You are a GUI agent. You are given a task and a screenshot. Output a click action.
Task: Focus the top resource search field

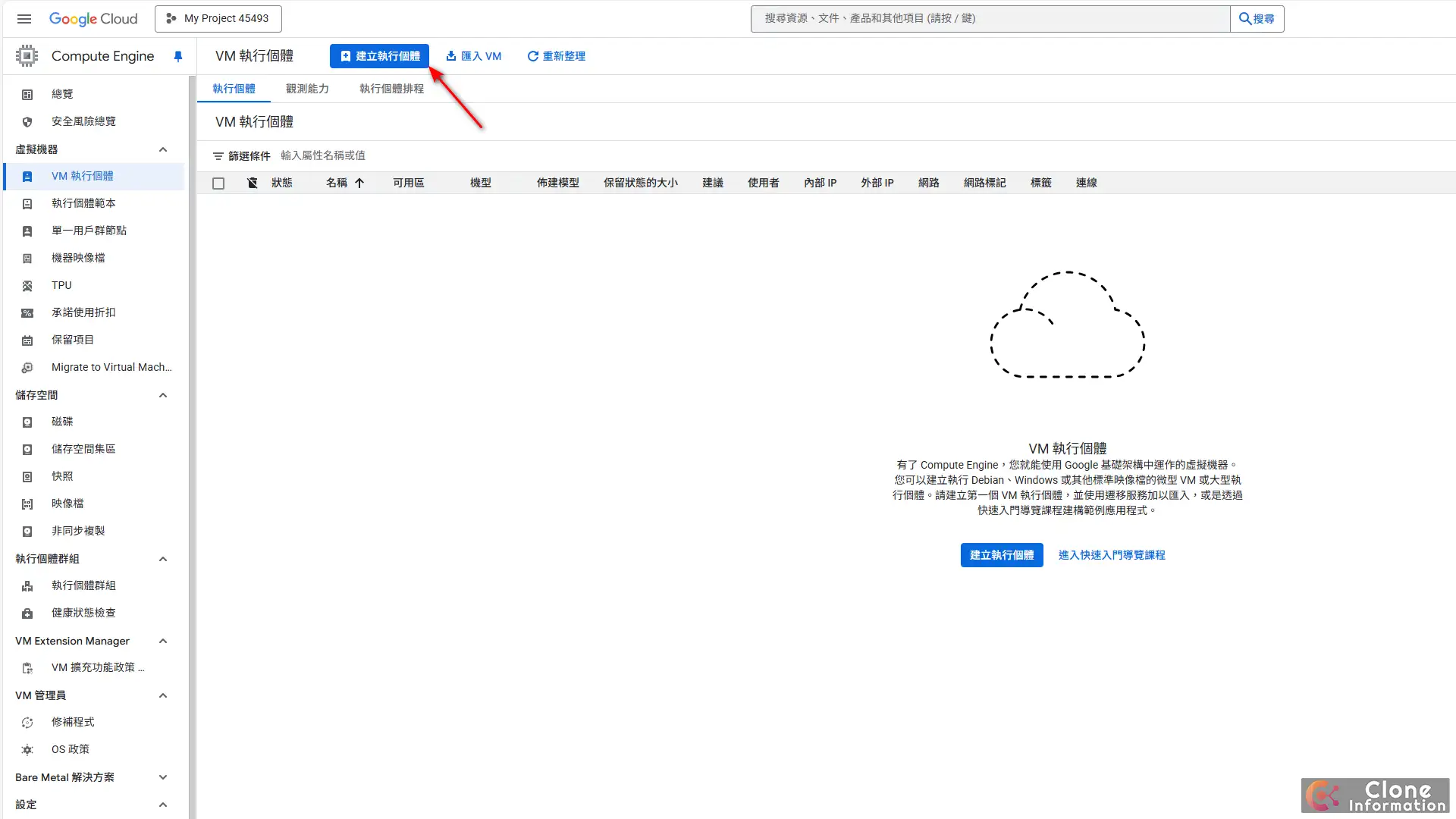click(x=990, y=19)
